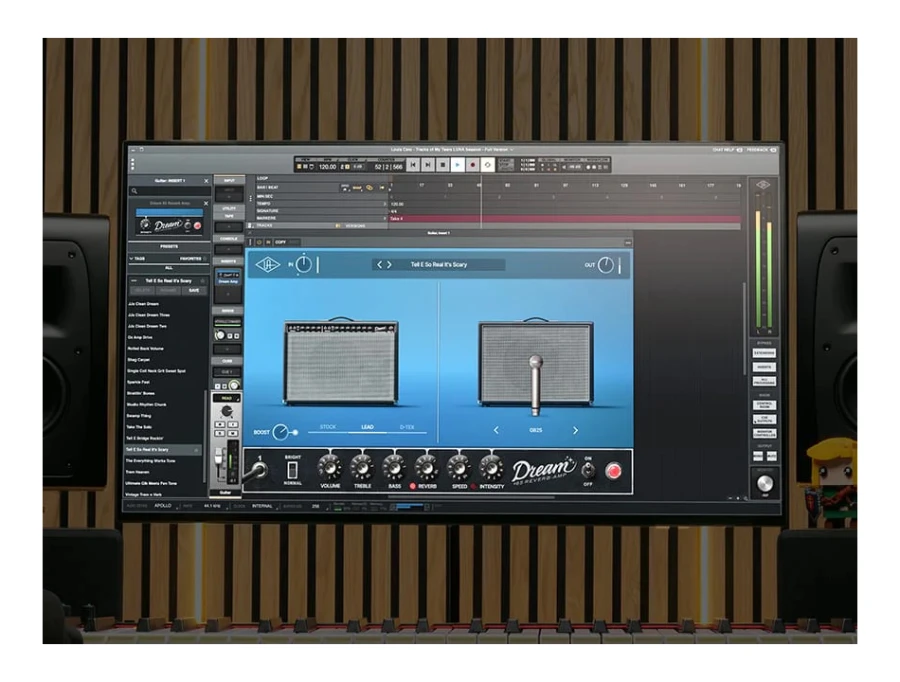Expand the Tags filter chevron

131,259
